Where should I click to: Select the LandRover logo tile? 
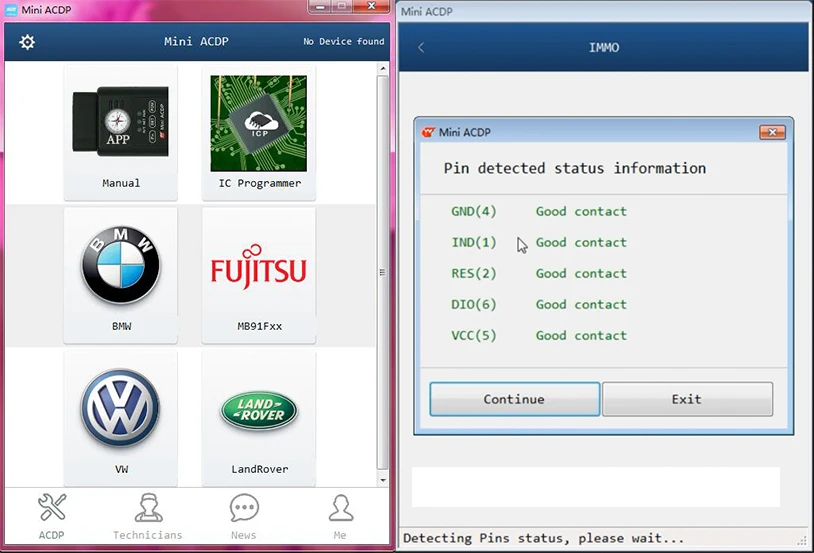tap(259, 419)
